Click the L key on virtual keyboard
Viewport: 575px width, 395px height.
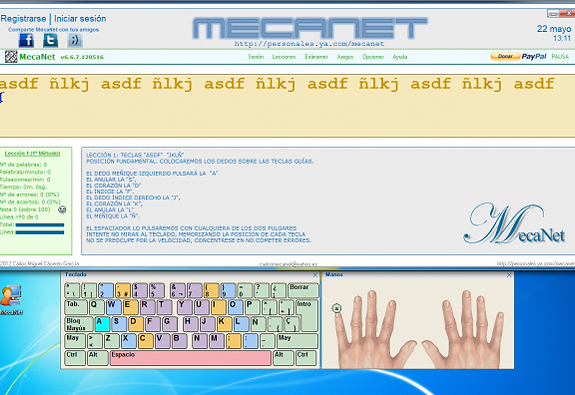click(x=241, y=324)
